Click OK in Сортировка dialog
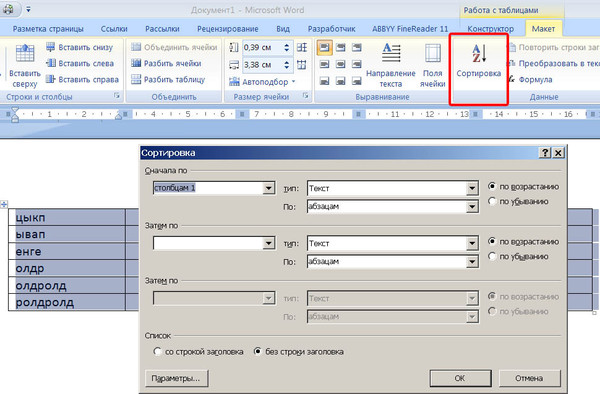600x394 pixels. (x=460, y=378)
